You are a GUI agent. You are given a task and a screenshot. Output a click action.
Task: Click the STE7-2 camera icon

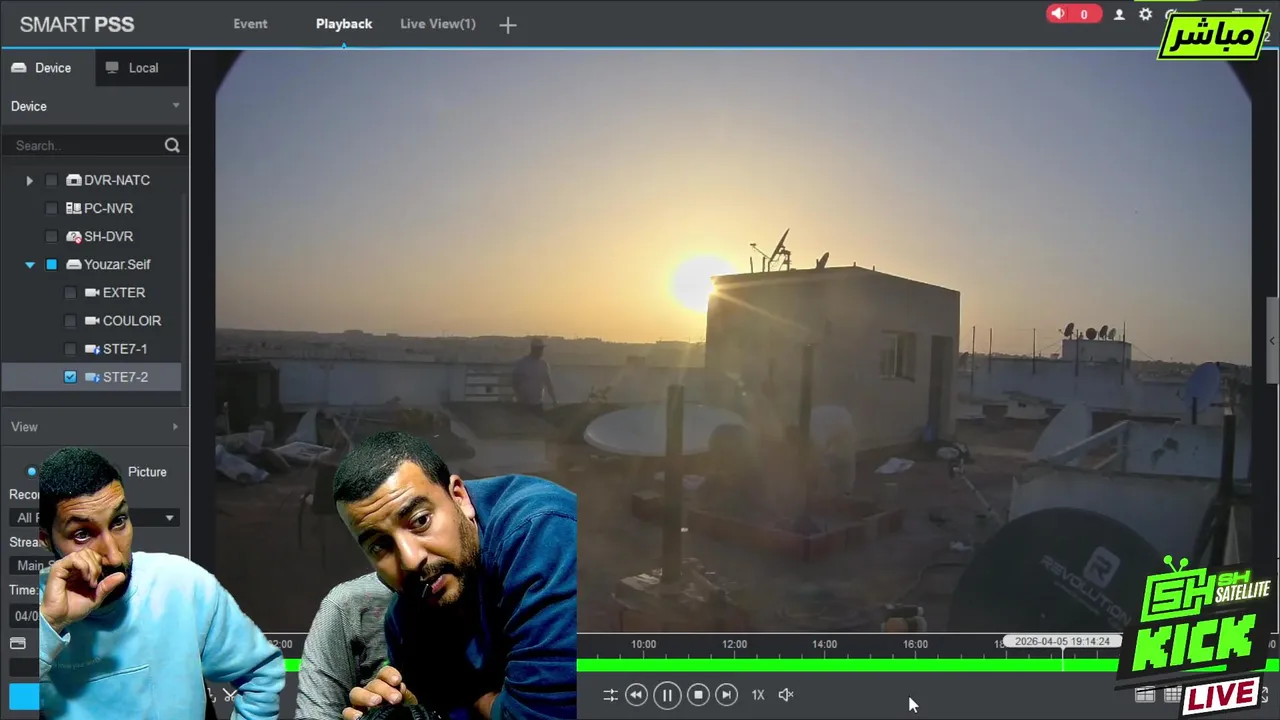click(x=92, y=376)
